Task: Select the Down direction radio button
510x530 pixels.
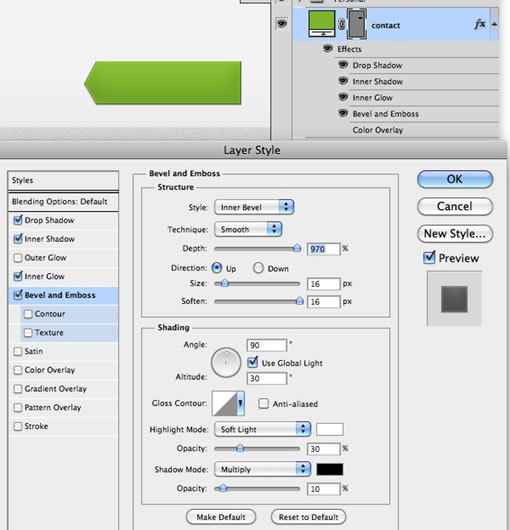Action: (x=258, y=268)
